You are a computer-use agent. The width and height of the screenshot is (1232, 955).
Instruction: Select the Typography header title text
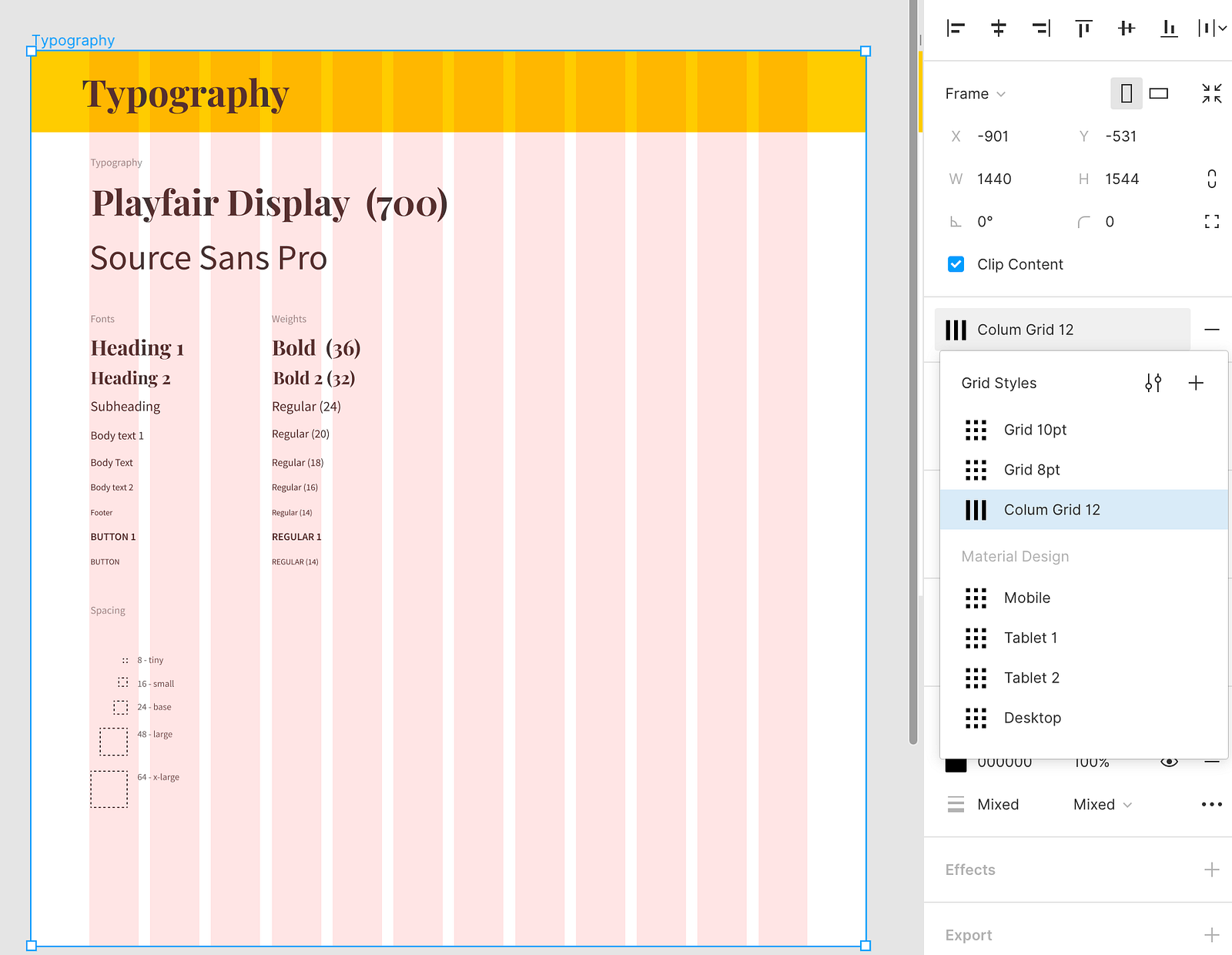click(186, 95)
